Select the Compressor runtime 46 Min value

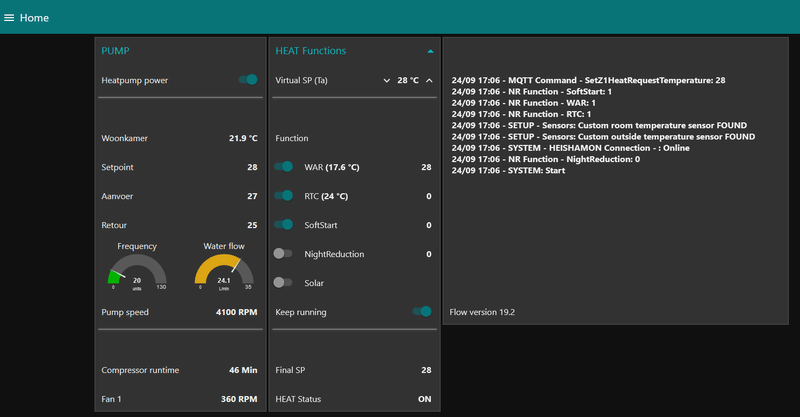[243, 370]
